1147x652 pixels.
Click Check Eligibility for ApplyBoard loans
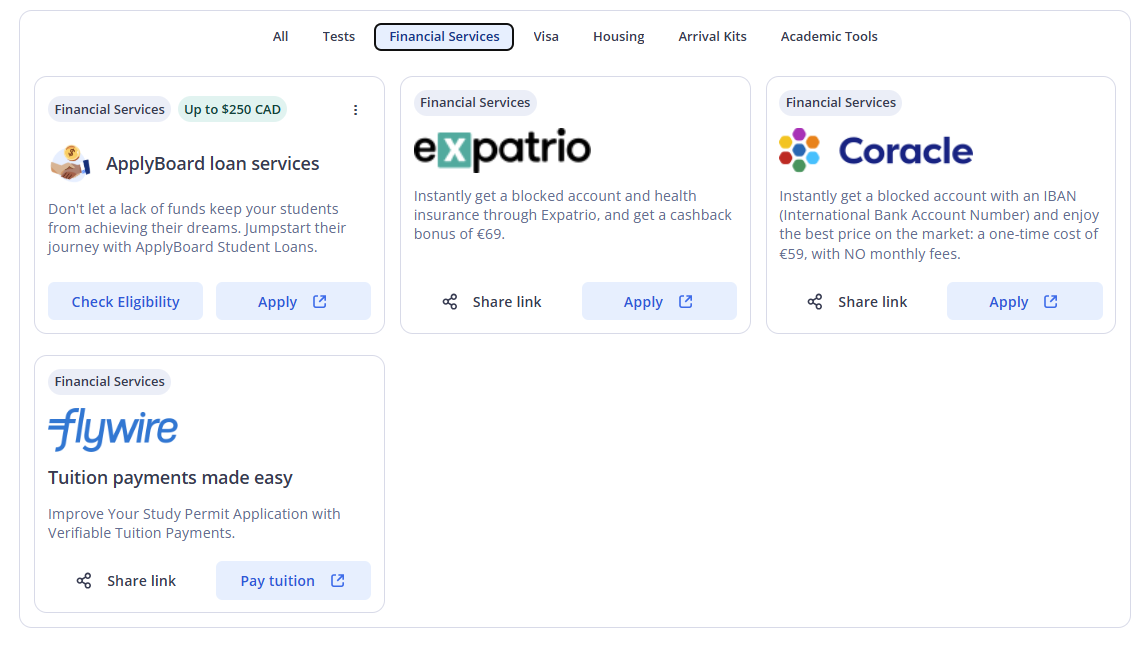125,301
